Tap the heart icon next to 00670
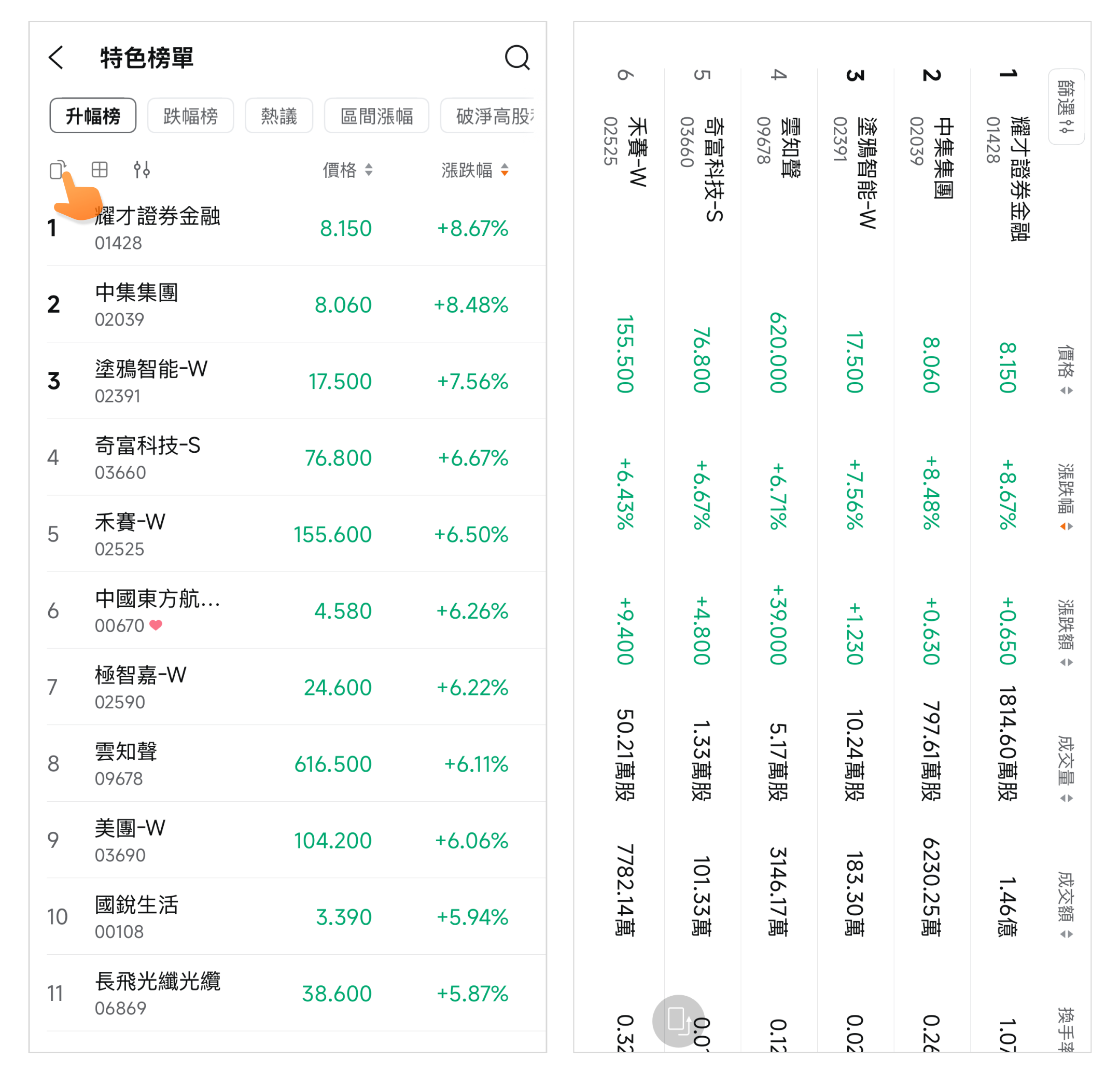The image size is (1120, 1074). coord(156,625)
